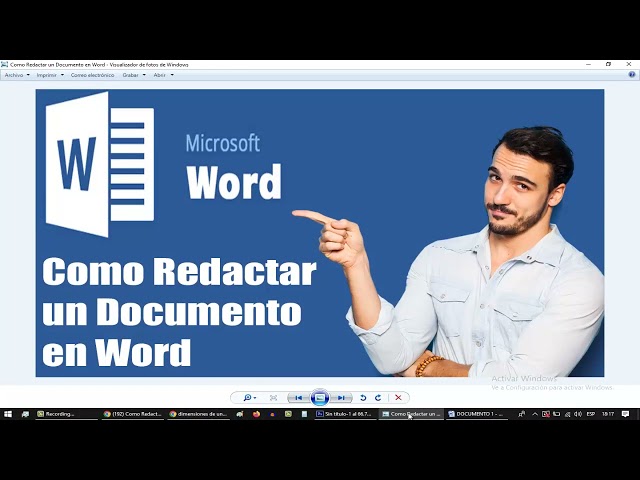This screenshot has height=480, width=640.
Task: Switch to the Recording taskbar app
Action: [x=66, y=414]
